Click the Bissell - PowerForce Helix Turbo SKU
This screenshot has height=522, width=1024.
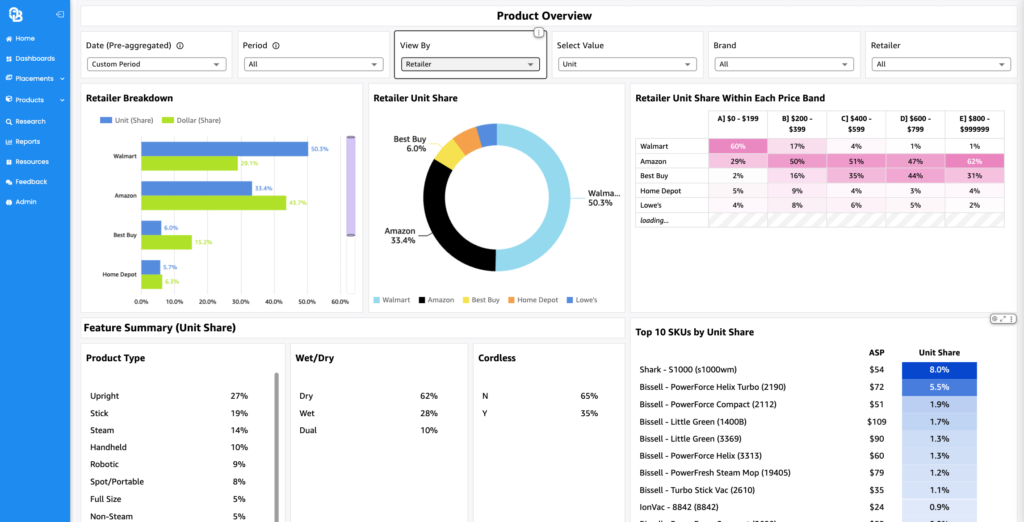click(x=705, y=387)
